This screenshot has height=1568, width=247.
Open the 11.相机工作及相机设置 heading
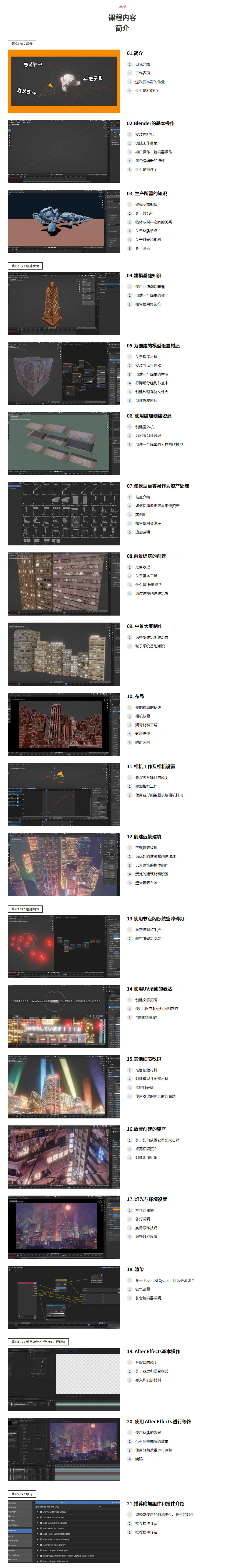(151, 766)
